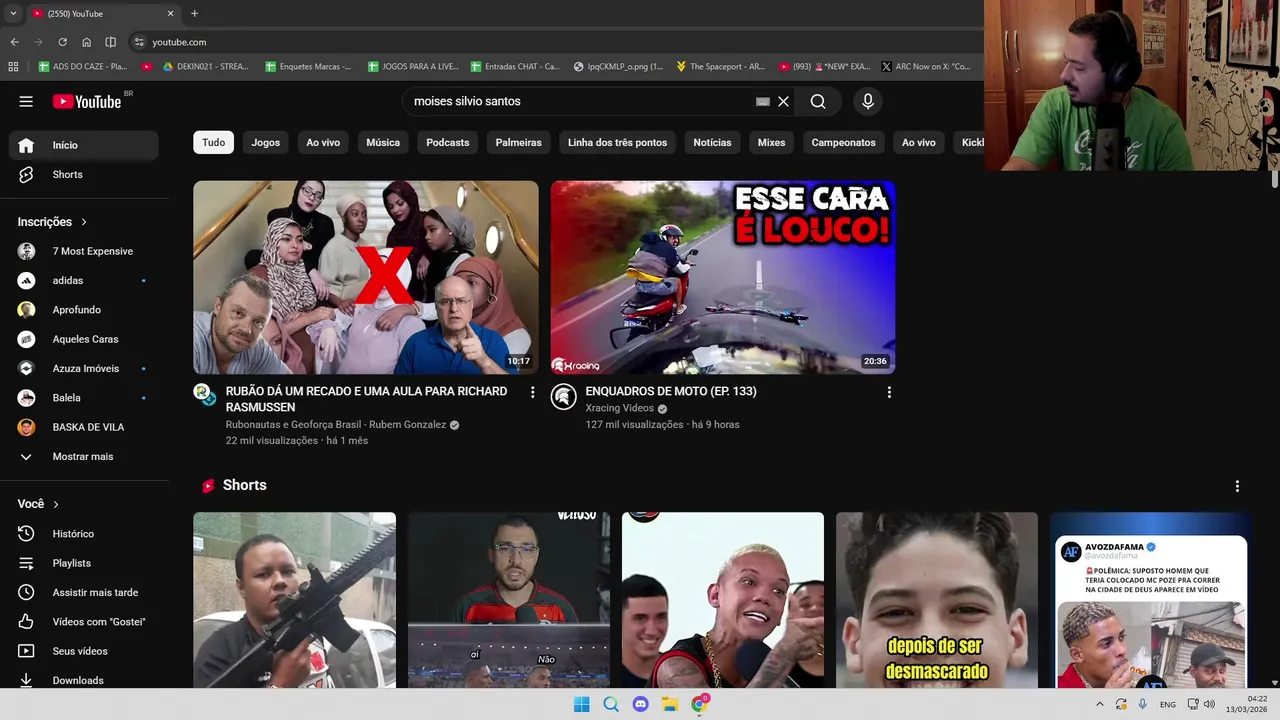Go to Início in the sidebar

[x=84, y=145]
